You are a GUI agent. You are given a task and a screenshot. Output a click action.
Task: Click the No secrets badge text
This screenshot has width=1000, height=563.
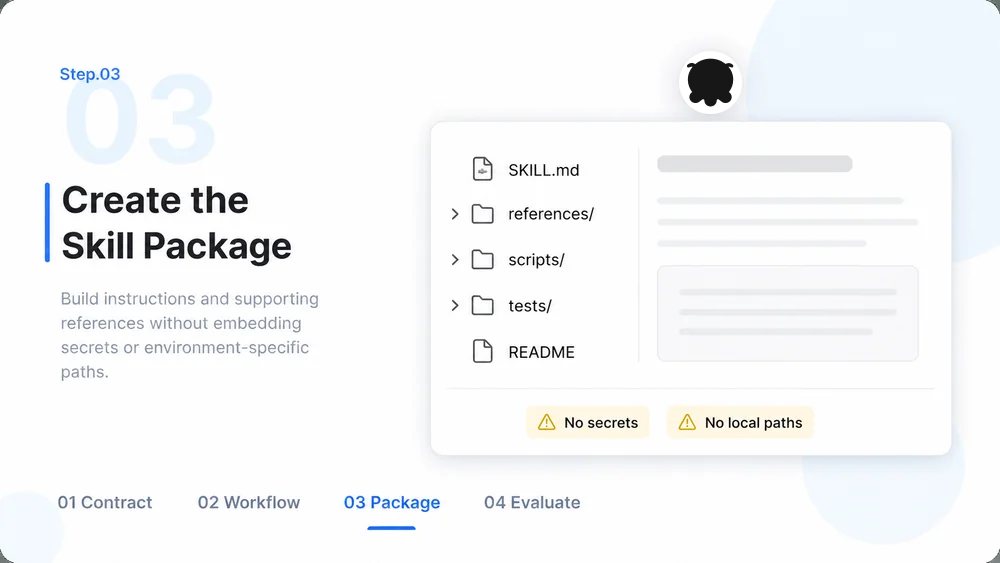[601, 423]
